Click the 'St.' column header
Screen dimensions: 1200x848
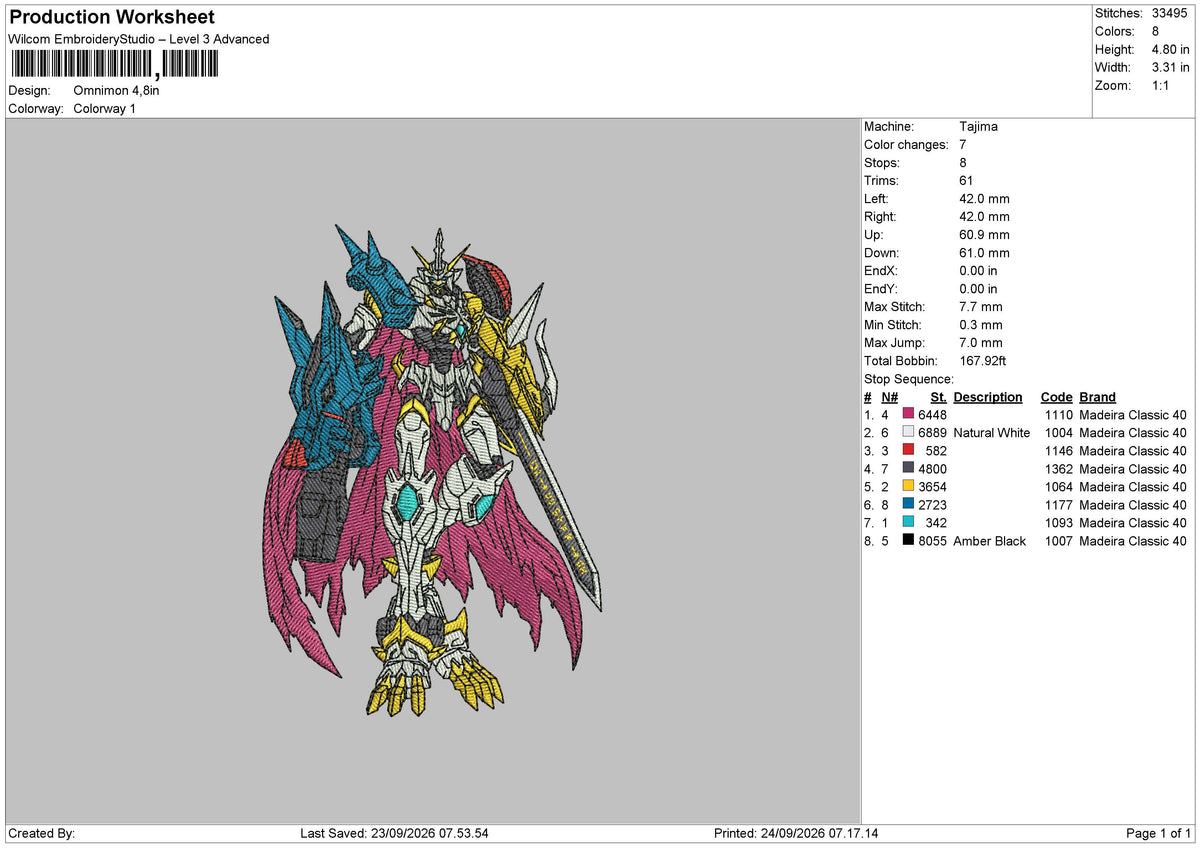click(938, 397)
